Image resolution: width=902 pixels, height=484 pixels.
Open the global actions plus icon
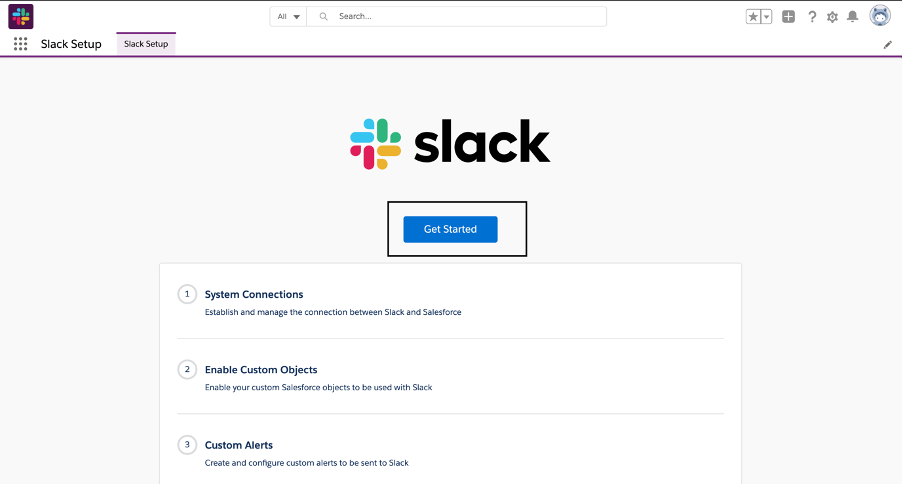coord(789,17)
